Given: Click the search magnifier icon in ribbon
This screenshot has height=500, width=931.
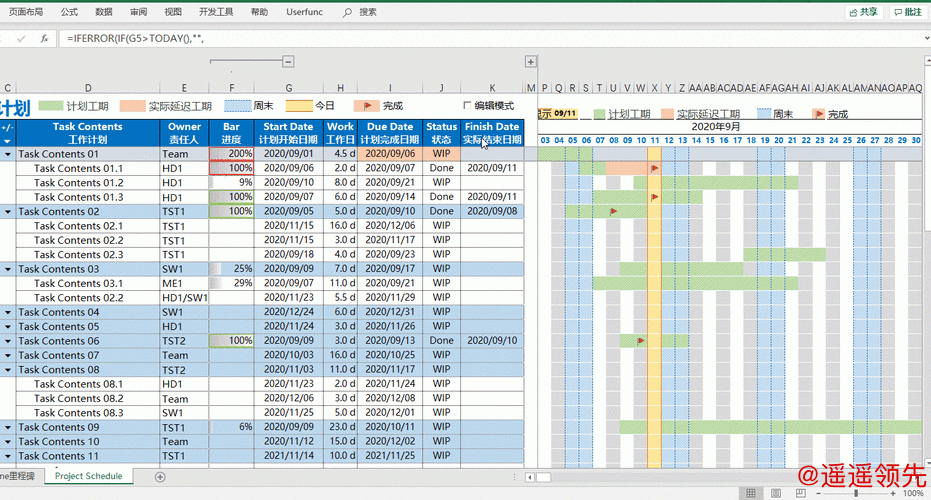Looking at the screenshot, I should (347, 12).
